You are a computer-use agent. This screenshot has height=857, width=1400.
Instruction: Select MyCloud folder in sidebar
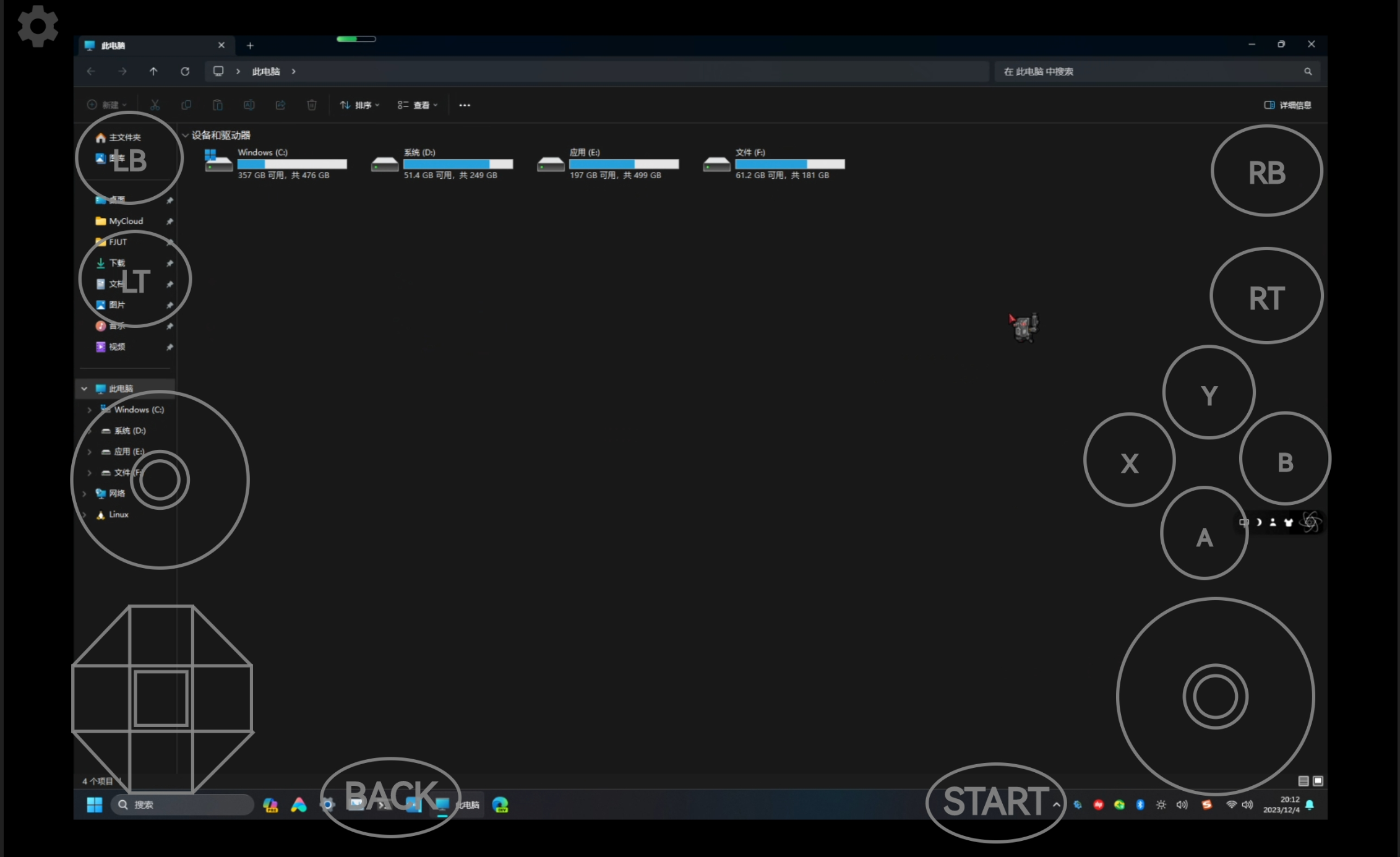[x=126, y=221]
